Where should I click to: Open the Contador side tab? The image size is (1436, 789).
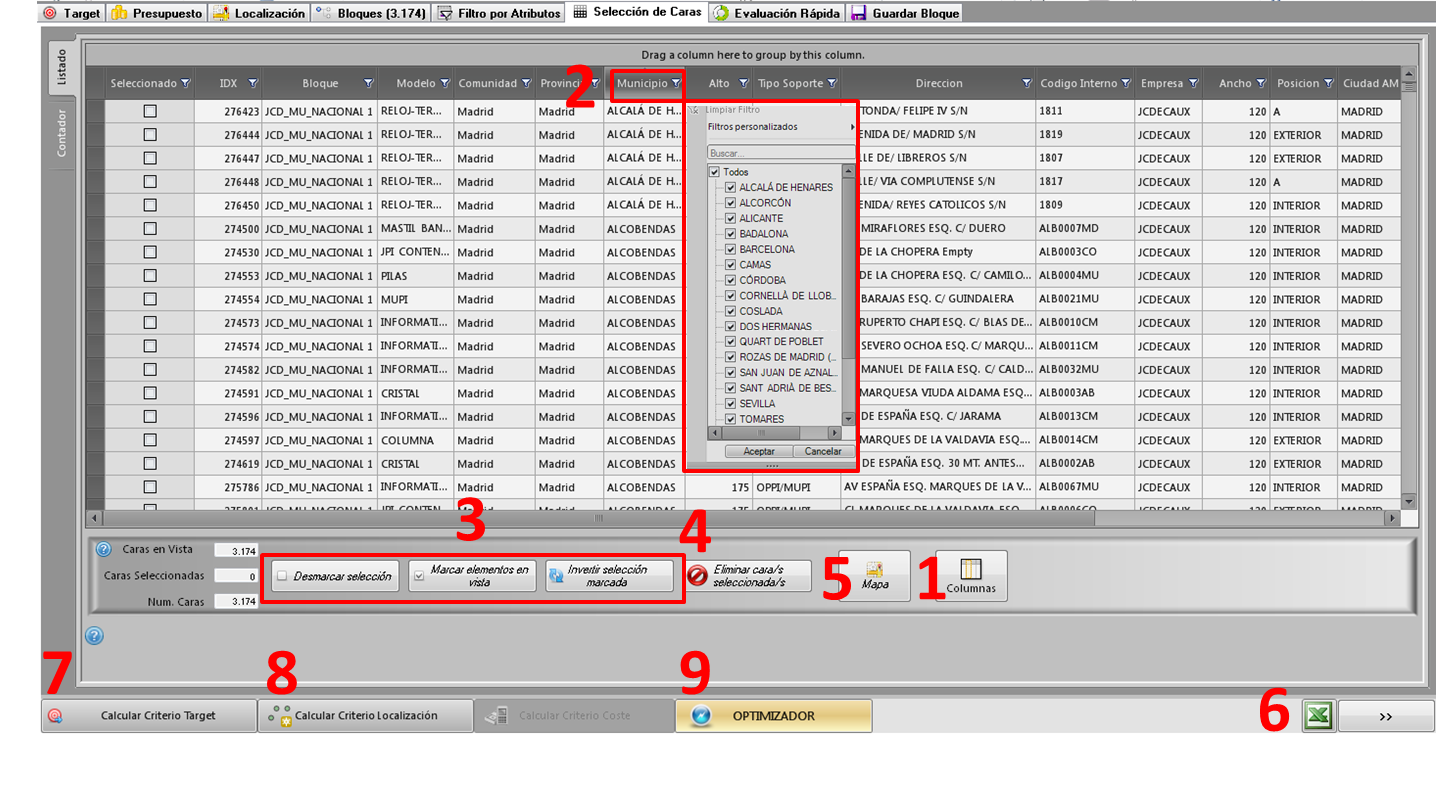(61, 133)
